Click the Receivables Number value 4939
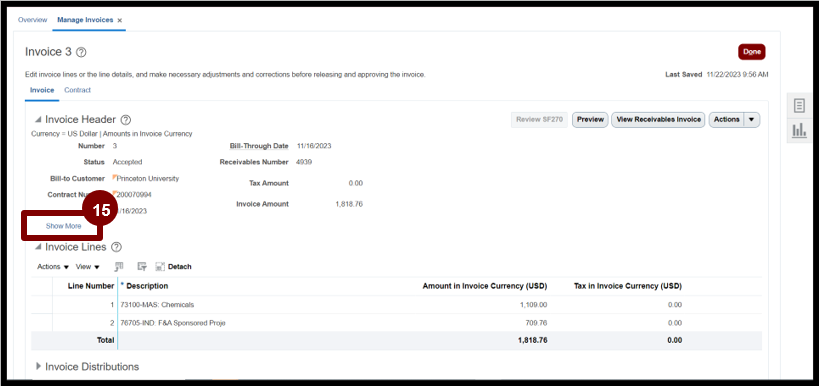 point(303,162)
